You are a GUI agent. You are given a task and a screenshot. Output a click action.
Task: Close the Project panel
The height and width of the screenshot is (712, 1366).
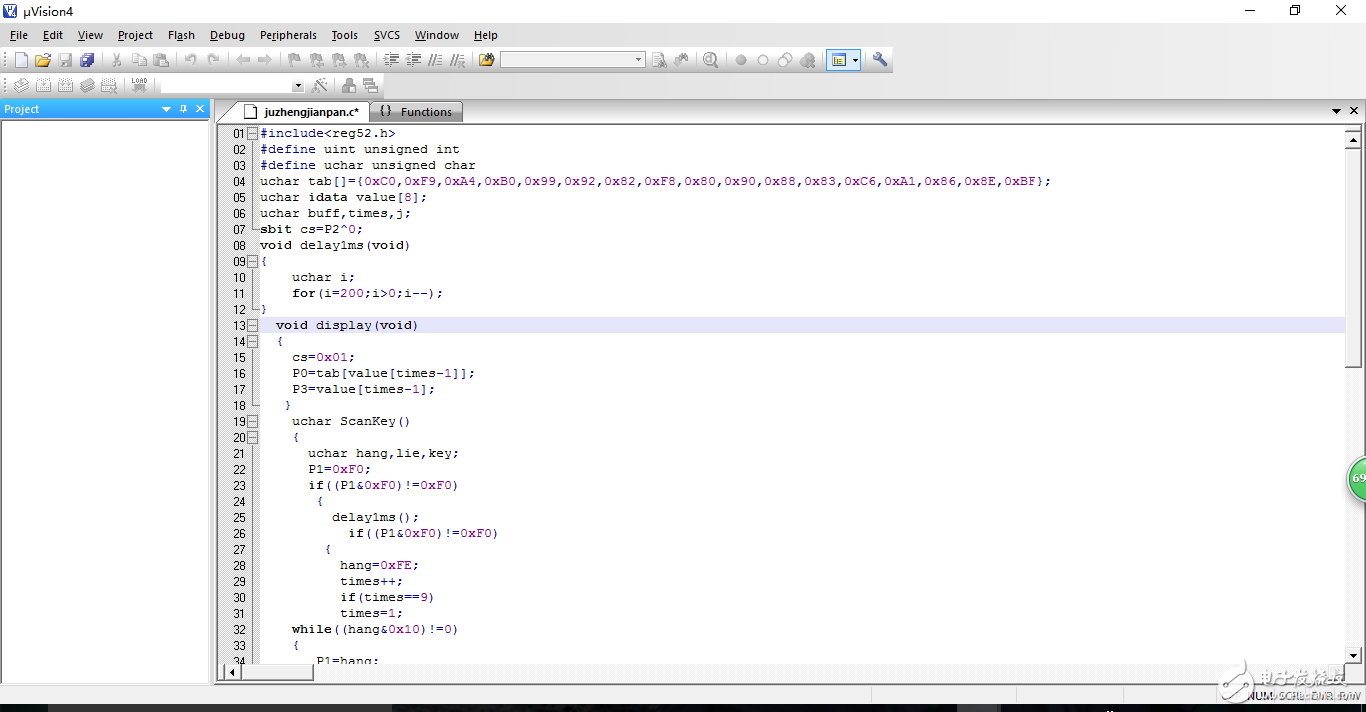tap(200, 109)
